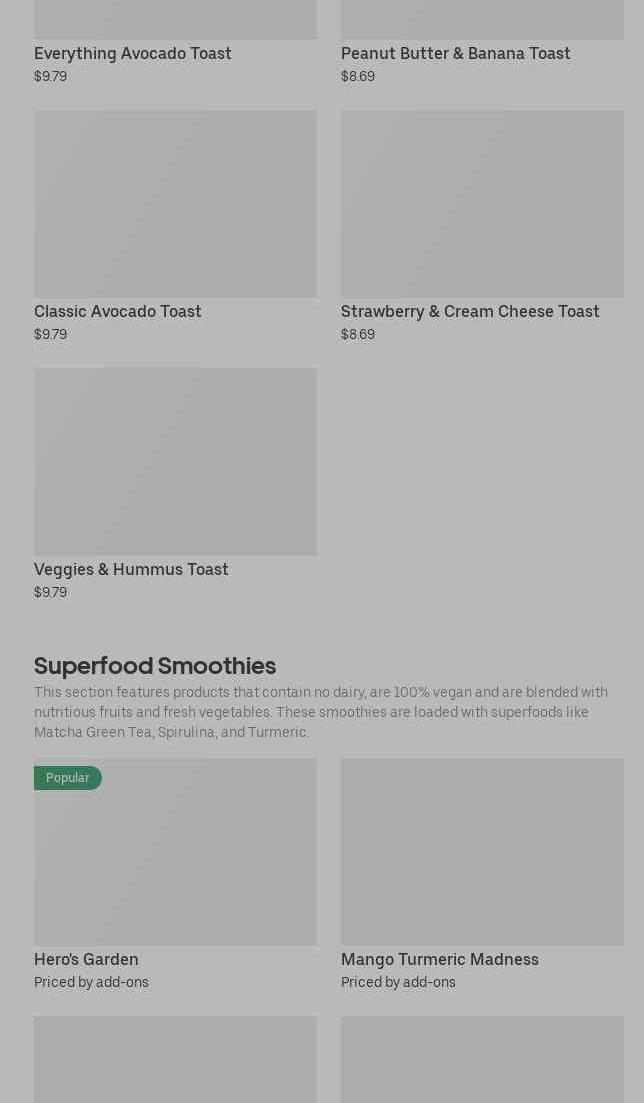Click the Superfood Smoothies section heading
Viewport: 644px width, 1103px height.
tap(155, 665)
